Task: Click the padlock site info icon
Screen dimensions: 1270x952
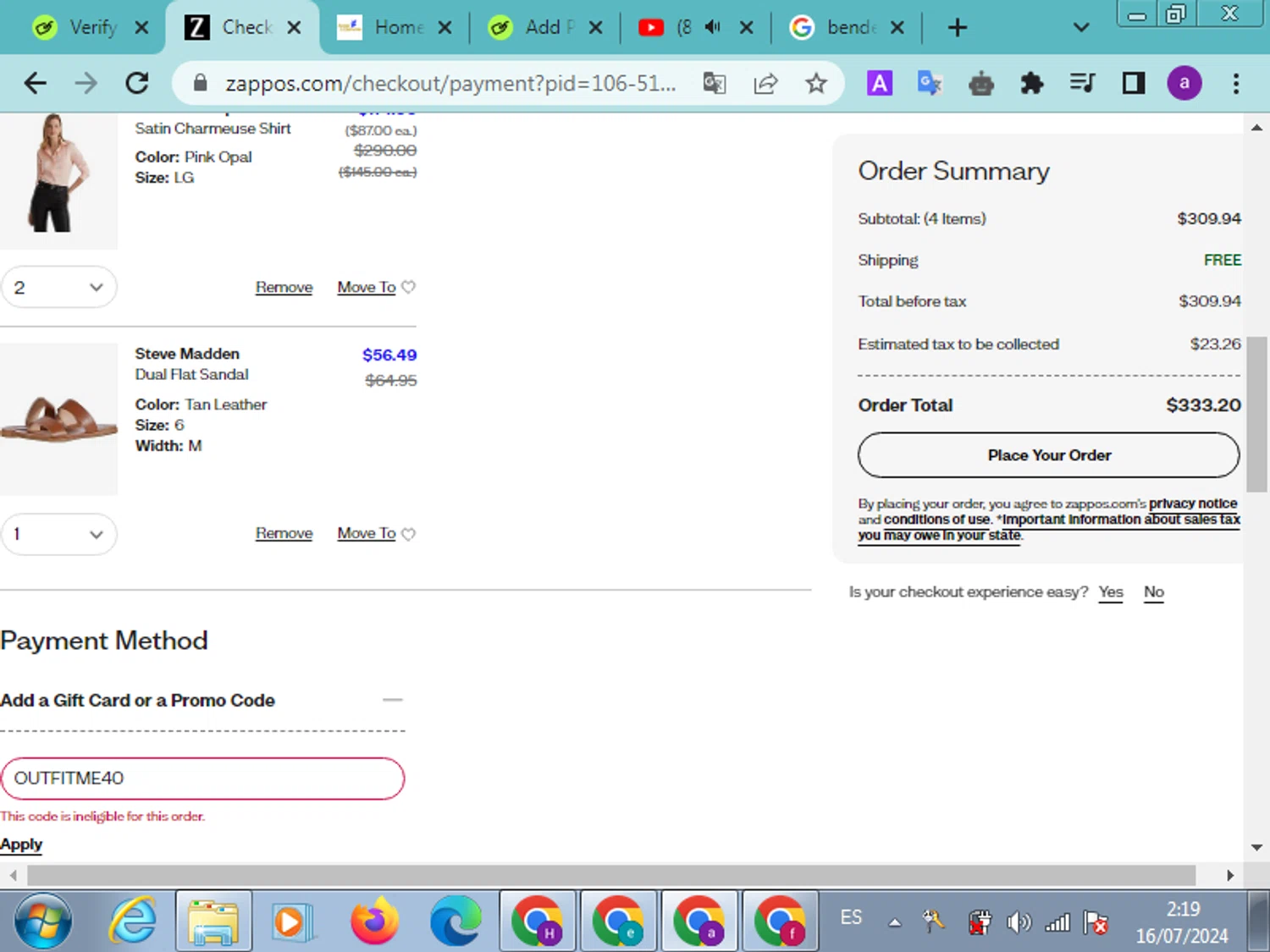Action: pyautogui.click(x=200, y=83)
